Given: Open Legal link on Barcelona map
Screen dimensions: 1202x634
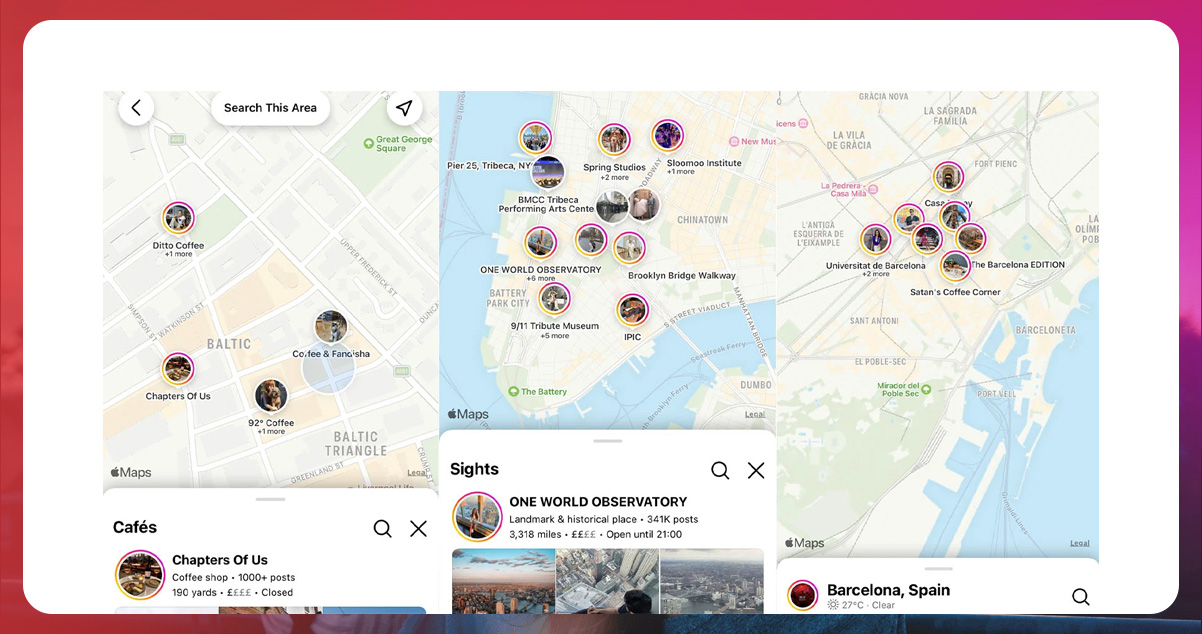Looking at the screenshot, I should [1080, 543].
